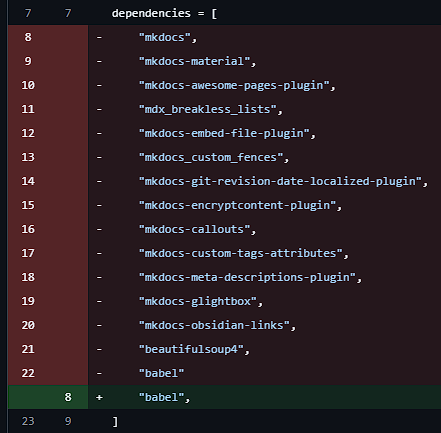Click the minus marker beside "beautifulsoup4"

click(99, 349)
